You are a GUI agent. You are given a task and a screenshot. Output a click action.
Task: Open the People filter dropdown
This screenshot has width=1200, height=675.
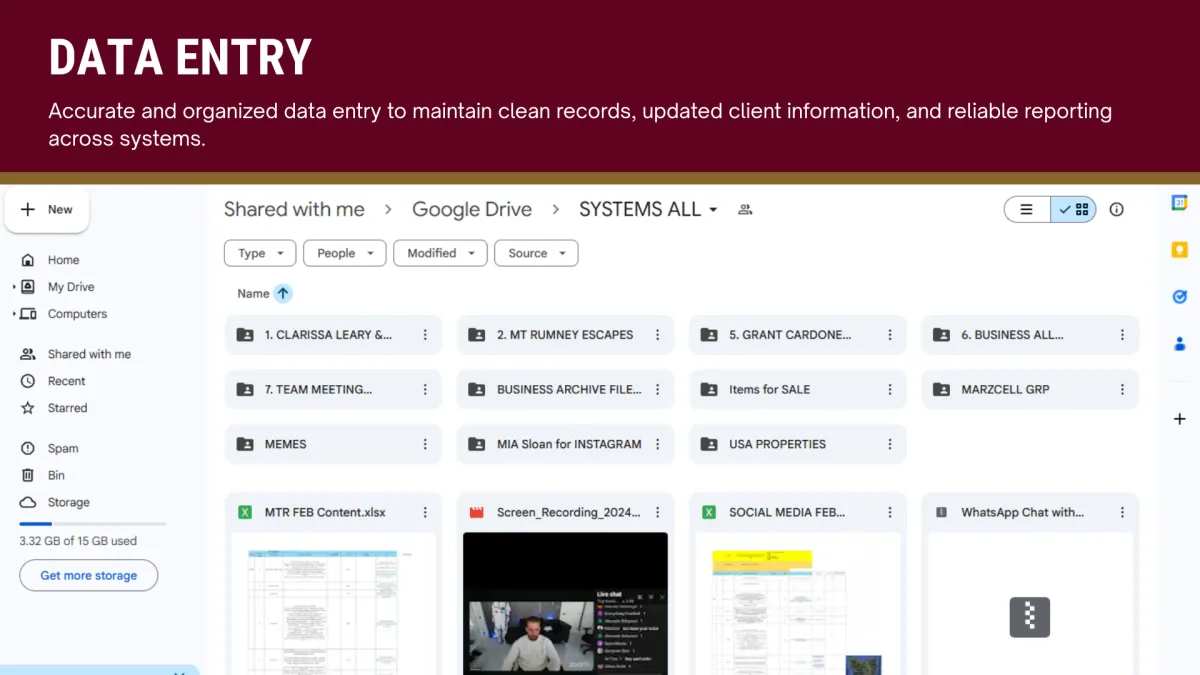click(345, 254)
